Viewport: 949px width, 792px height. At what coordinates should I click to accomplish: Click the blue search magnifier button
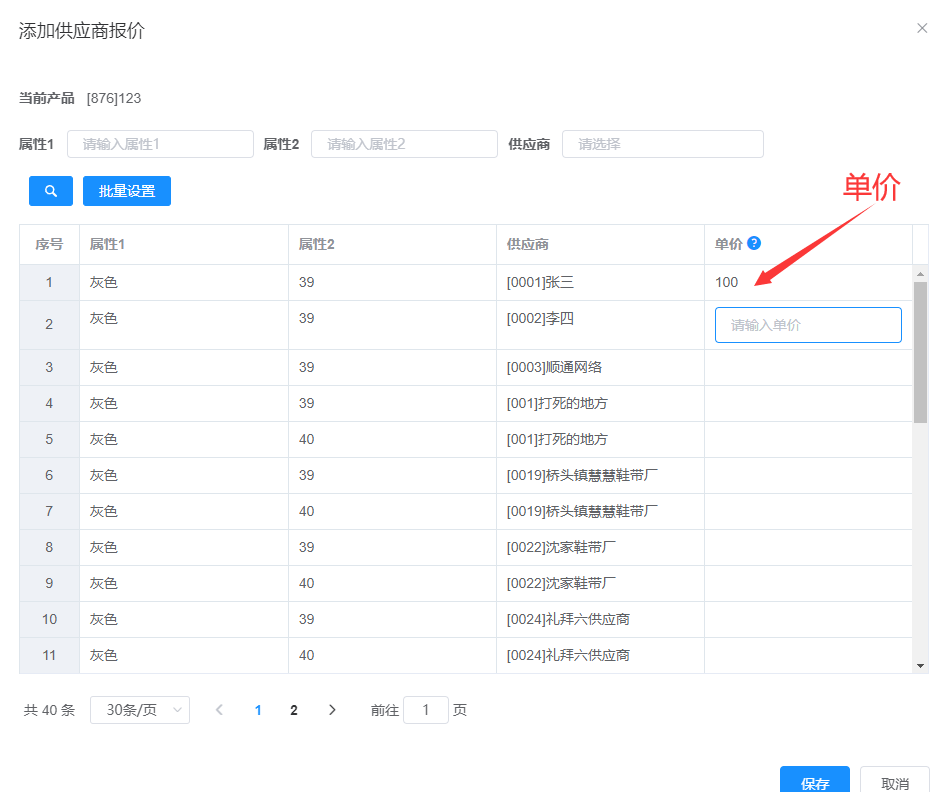coord(51,191)
